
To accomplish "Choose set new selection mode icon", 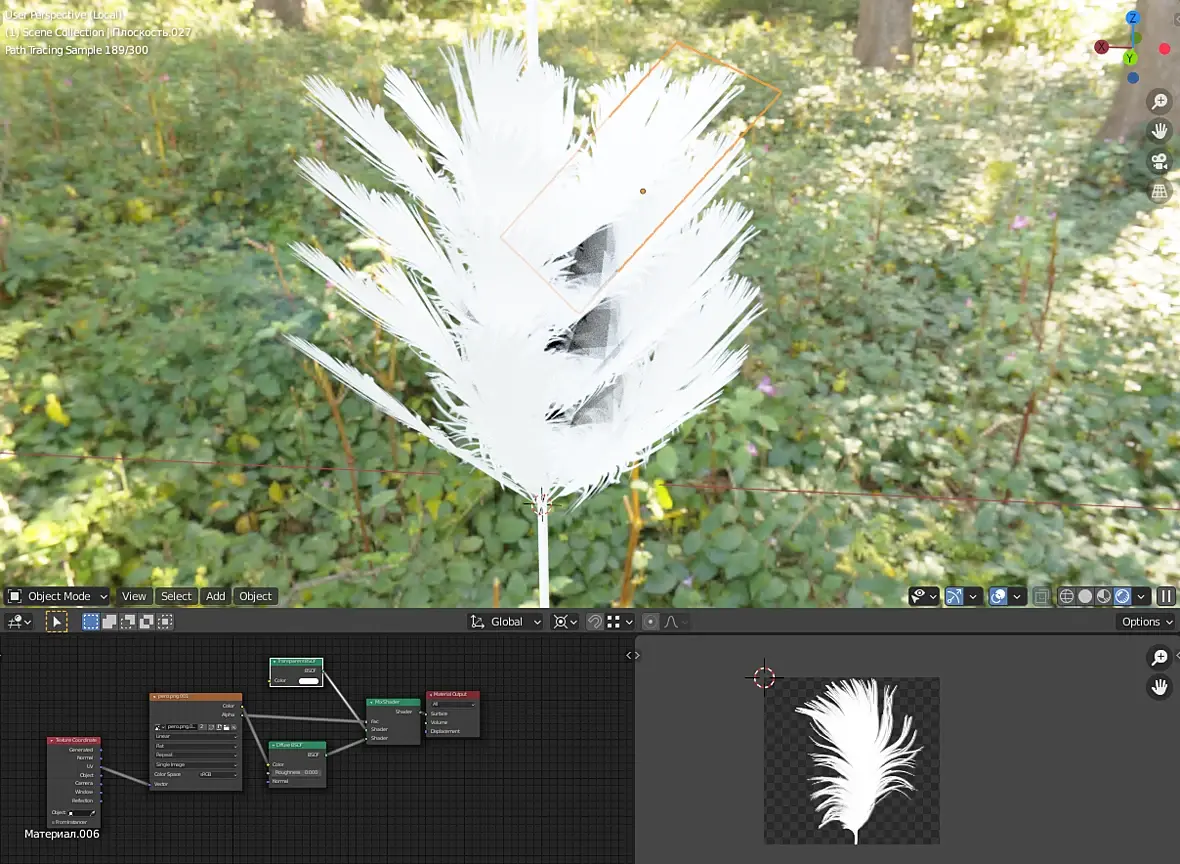I will (x=90, y=622).
